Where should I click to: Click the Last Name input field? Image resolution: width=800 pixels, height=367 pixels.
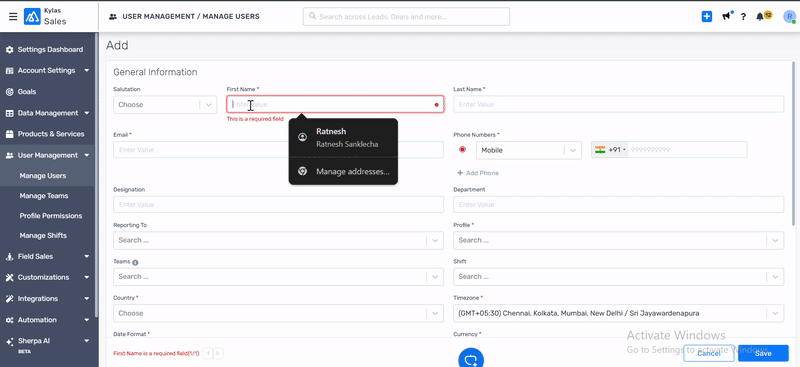coord(618,104)
